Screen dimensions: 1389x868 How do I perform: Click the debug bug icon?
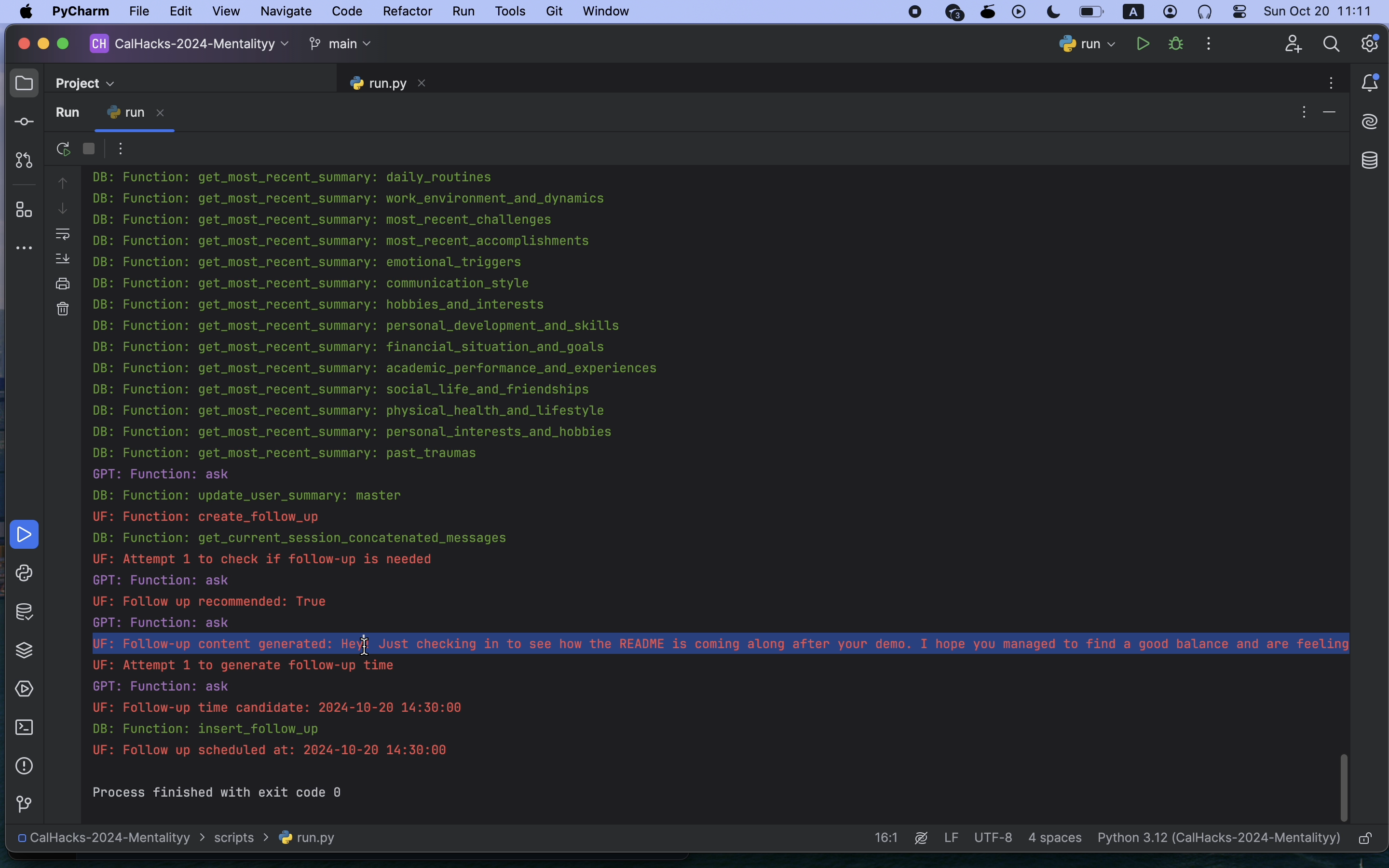1177,44
